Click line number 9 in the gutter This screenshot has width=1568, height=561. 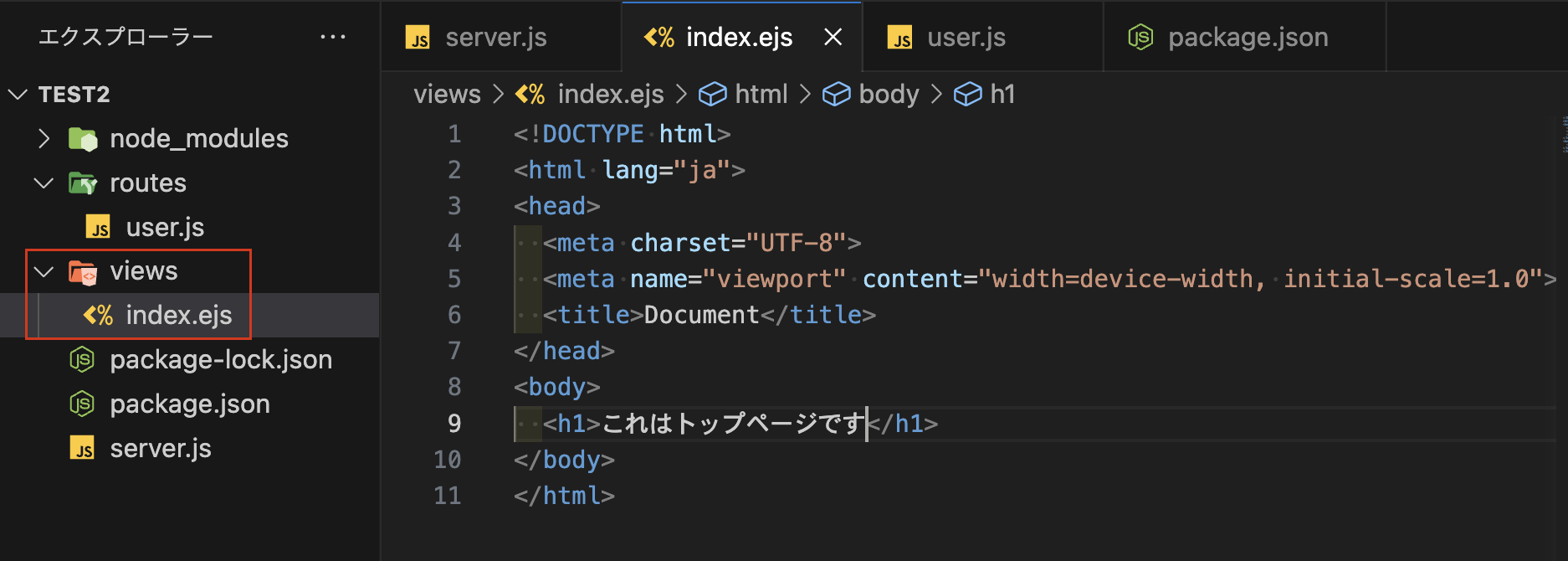454,424
